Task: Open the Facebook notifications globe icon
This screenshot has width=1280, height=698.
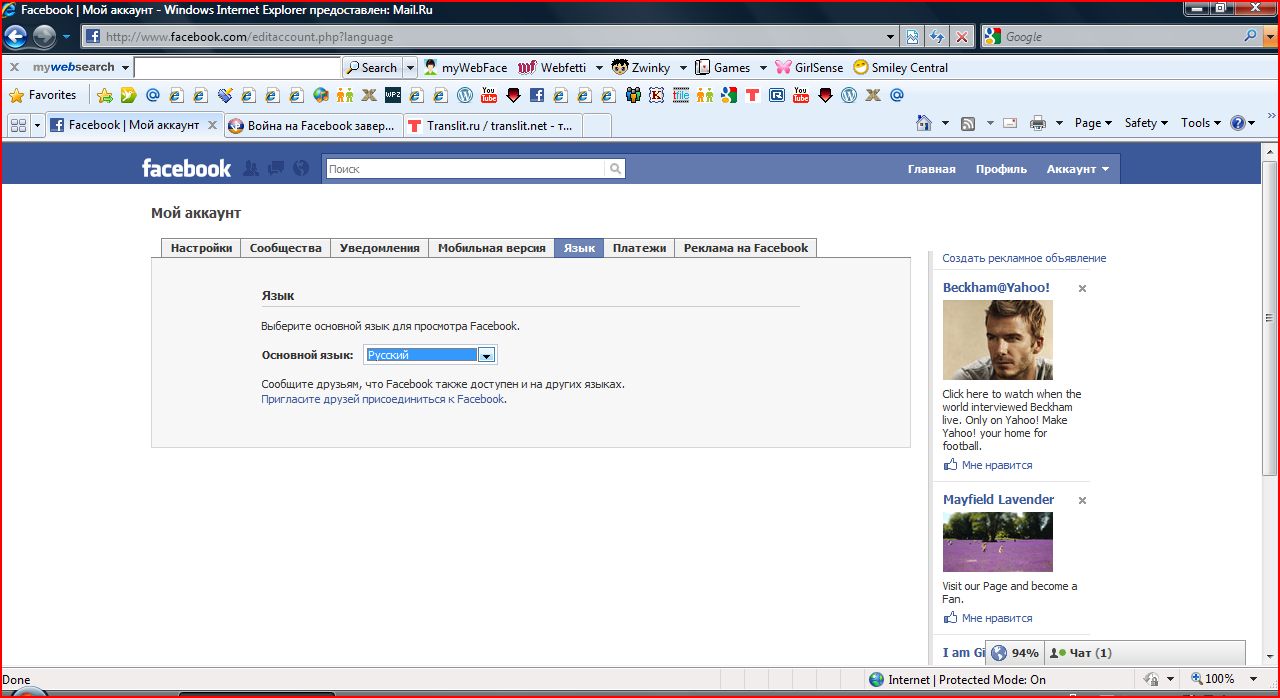Action: tap(300, 168)
